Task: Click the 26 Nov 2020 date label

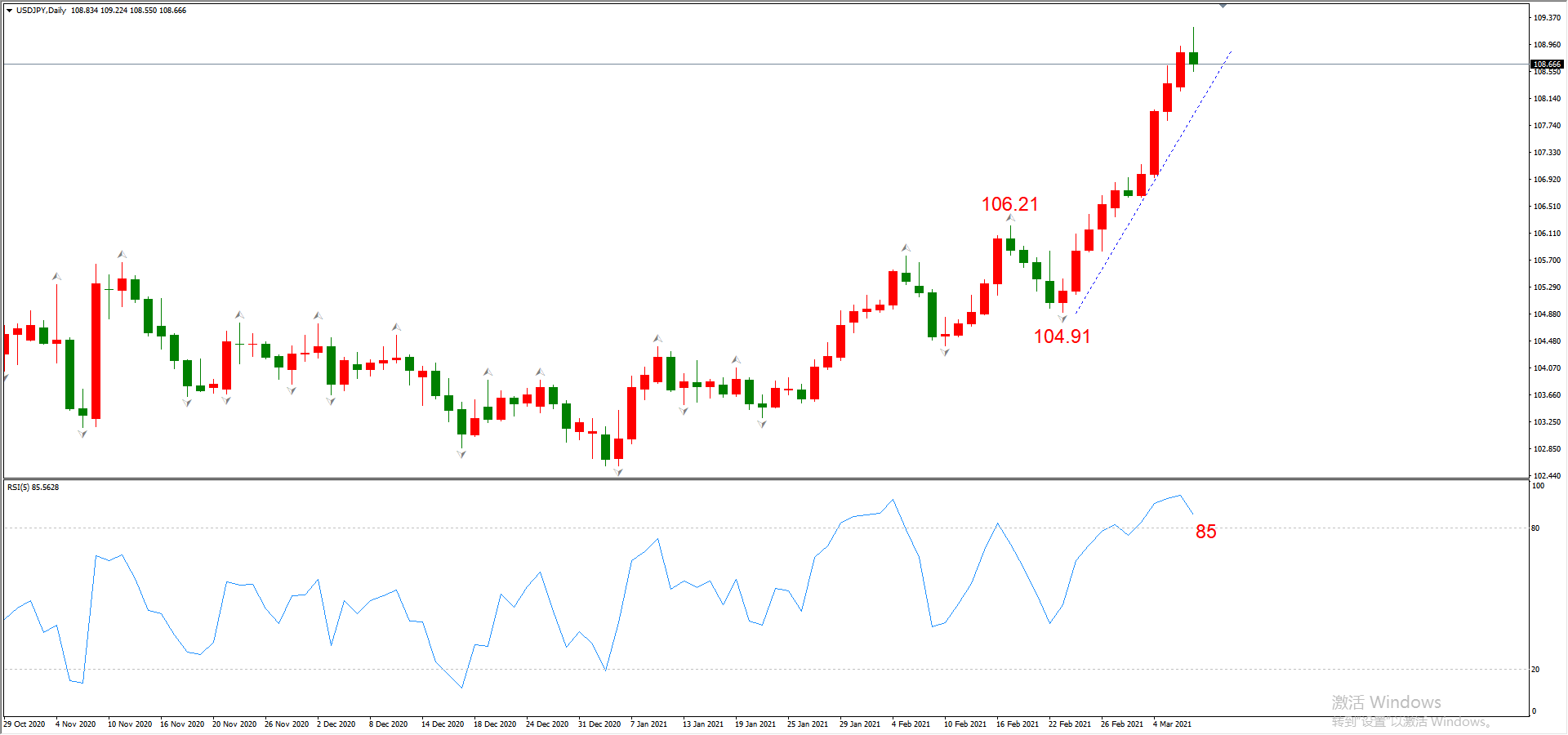Action: click(x=287, y=724)
